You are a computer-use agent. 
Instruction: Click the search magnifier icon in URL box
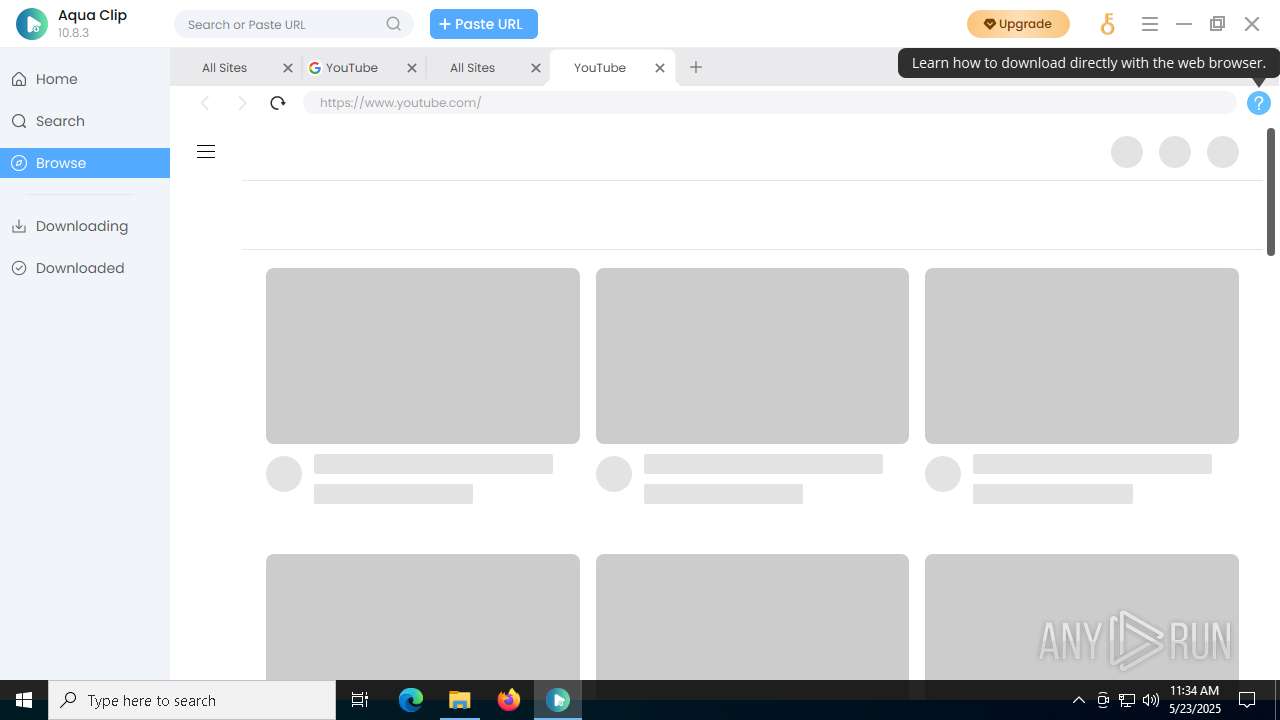click(394, 24)
